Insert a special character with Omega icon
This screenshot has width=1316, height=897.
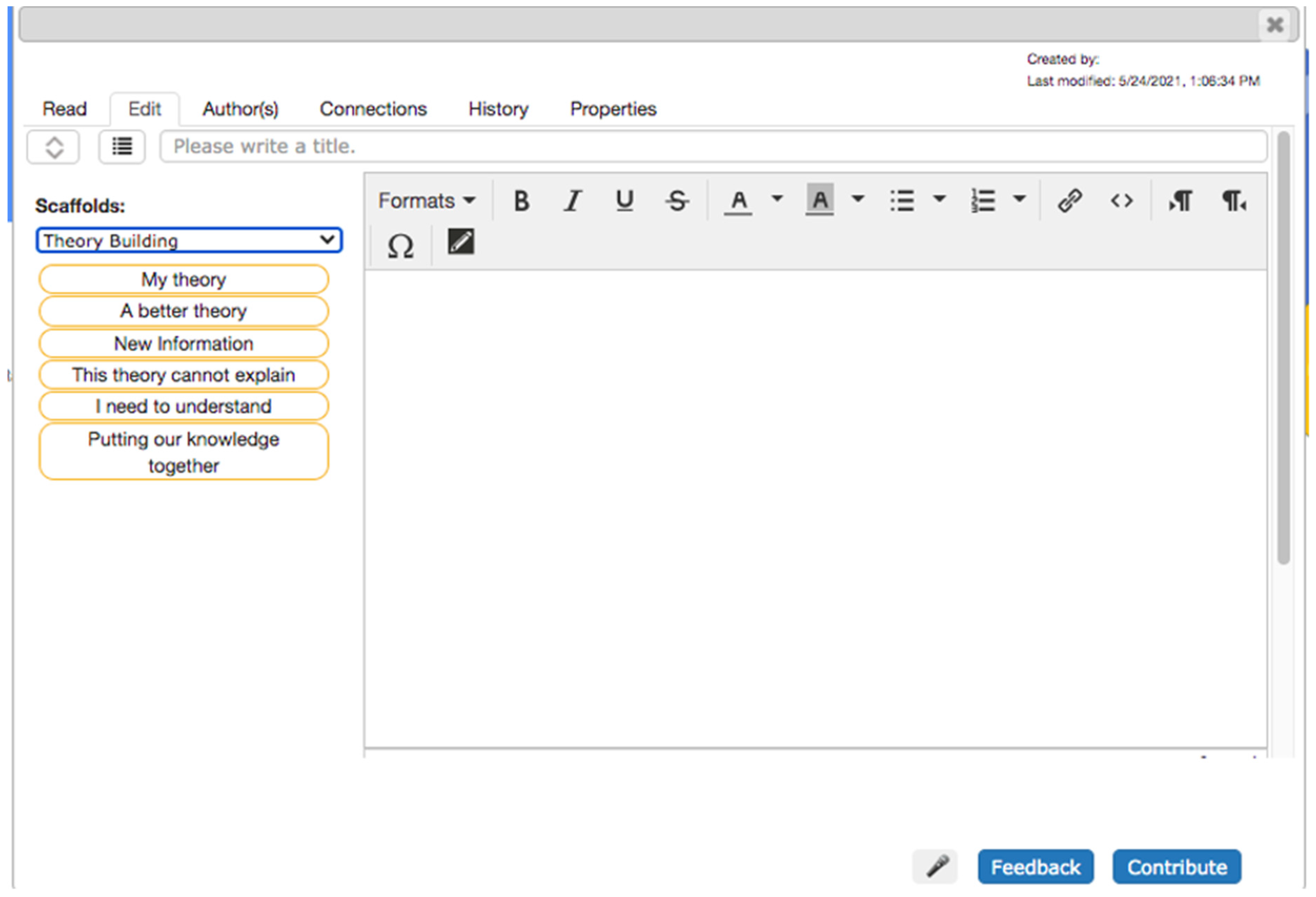tap(400, 246)
